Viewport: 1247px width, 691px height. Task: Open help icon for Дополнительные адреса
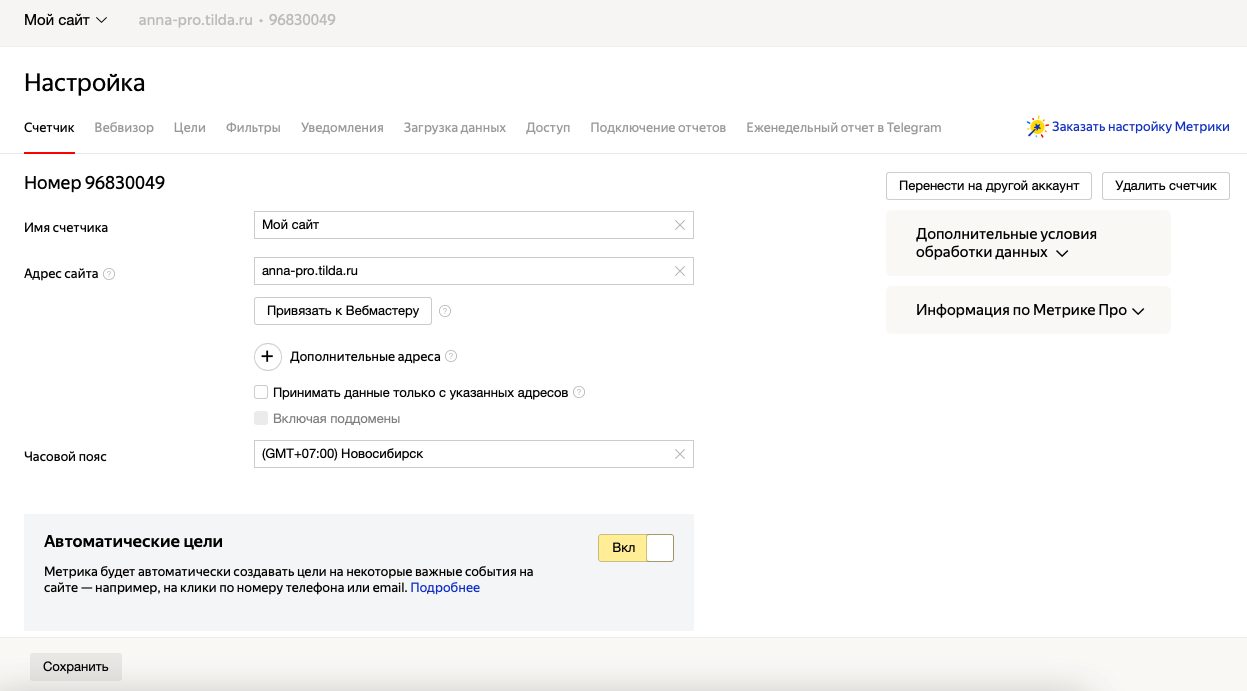click(451, 356)
